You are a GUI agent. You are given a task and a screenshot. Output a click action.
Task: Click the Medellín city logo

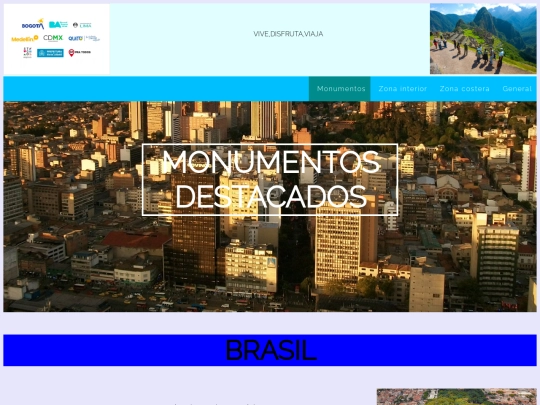coord(25,39)
